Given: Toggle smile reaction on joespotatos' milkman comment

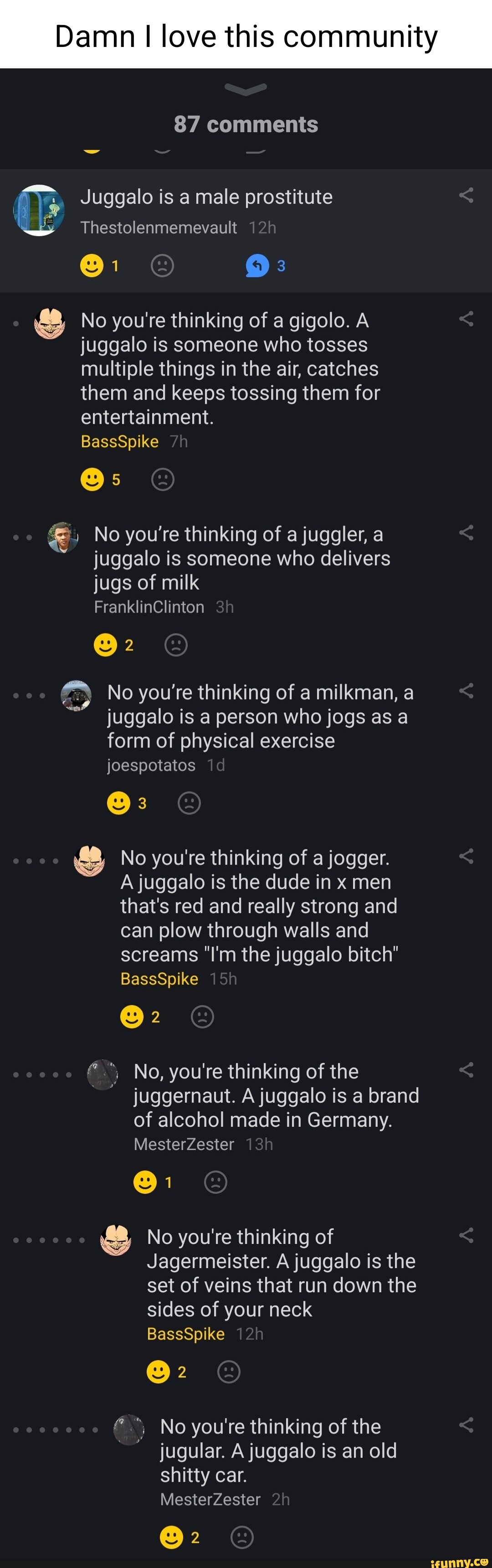Looking at the screenshot, I should (119, 803).
